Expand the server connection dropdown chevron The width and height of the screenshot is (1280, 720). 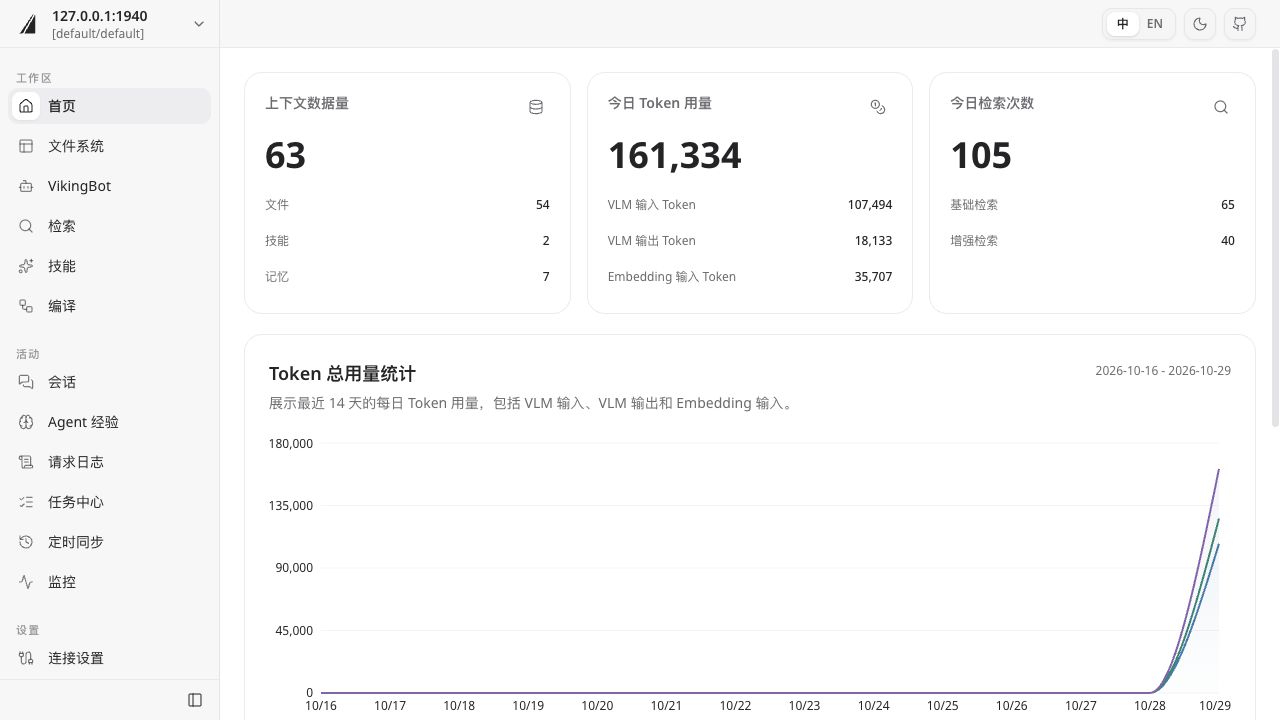(x=199, y=24)
